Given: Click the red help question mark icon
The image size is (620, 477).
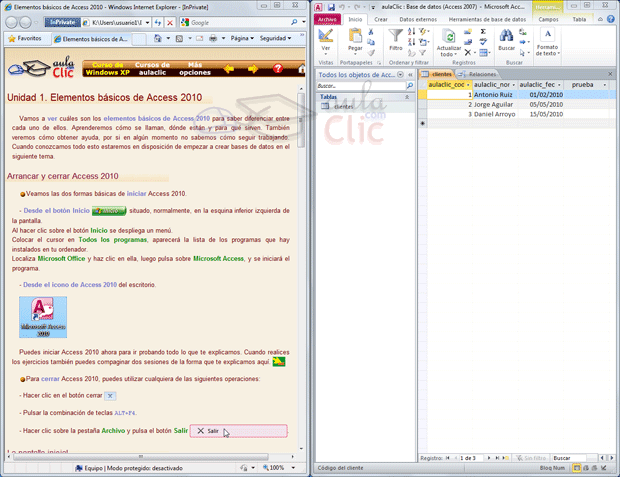Looking at the screenshot, I should click(277, 69).
